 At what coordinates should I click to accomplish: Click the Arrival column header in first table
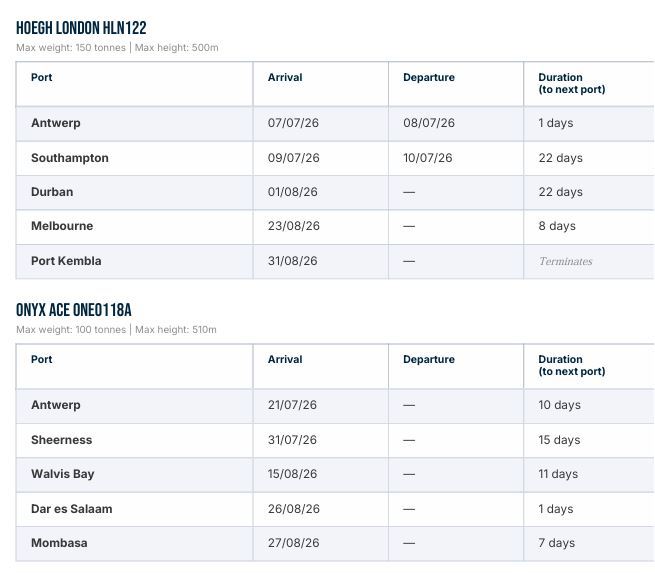(285, 78)
